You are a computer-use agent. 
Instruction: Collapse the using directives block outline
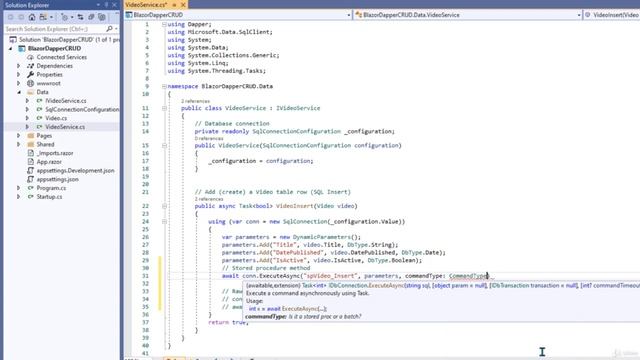(x=164, y=24)
